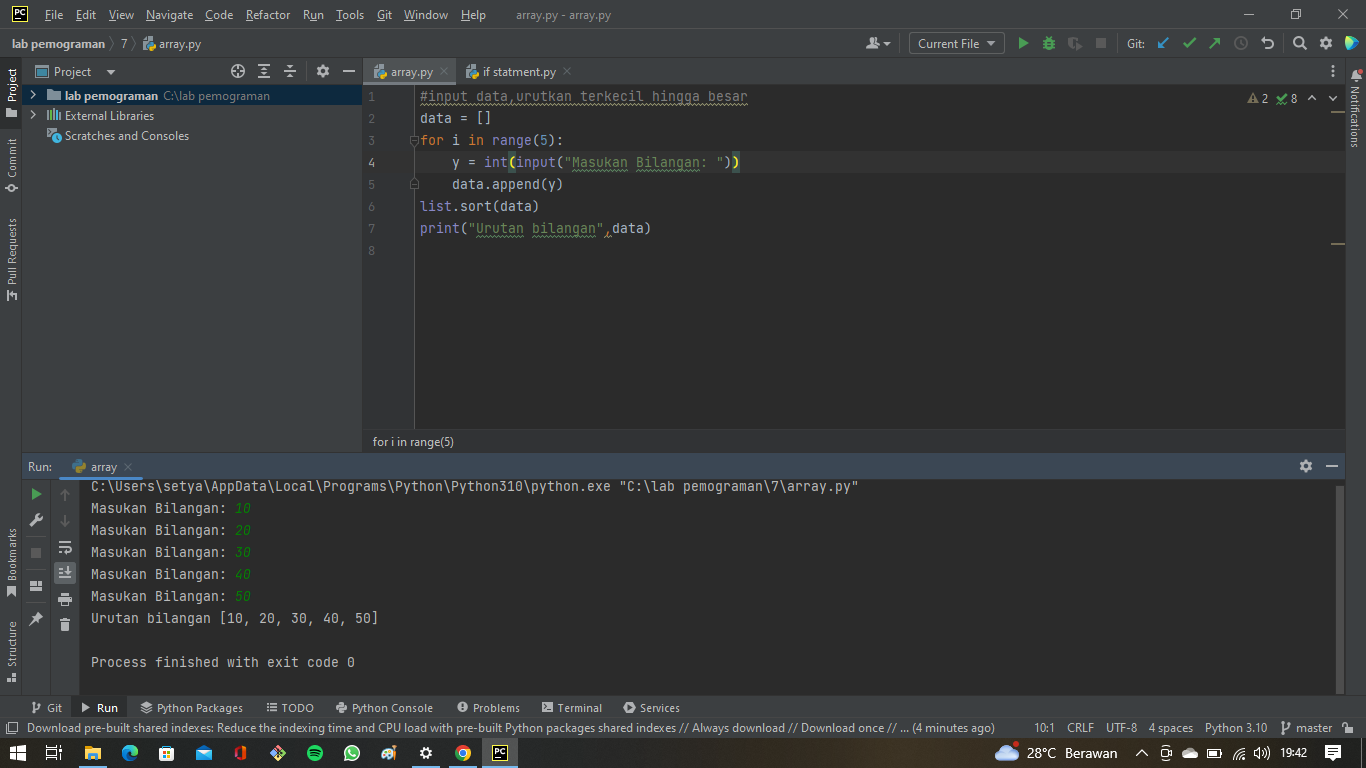This screenshot has width=1366, height=768.
Task: Change Python 3.10 interpreter in status bar
Action: pos(1236,728)
